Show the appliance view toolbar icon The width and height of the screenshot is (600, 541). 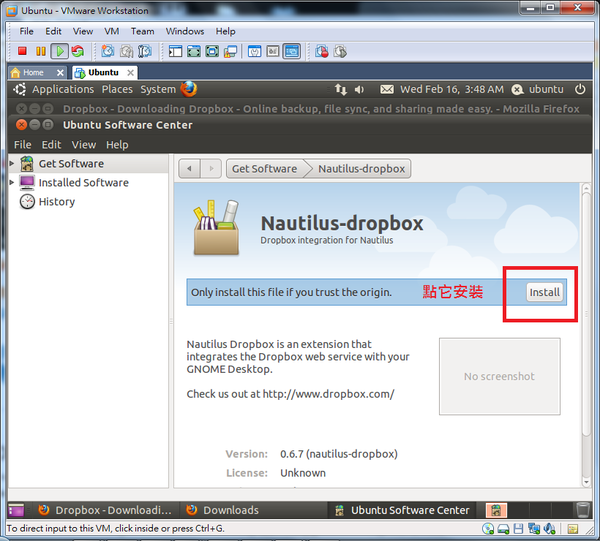273,51
